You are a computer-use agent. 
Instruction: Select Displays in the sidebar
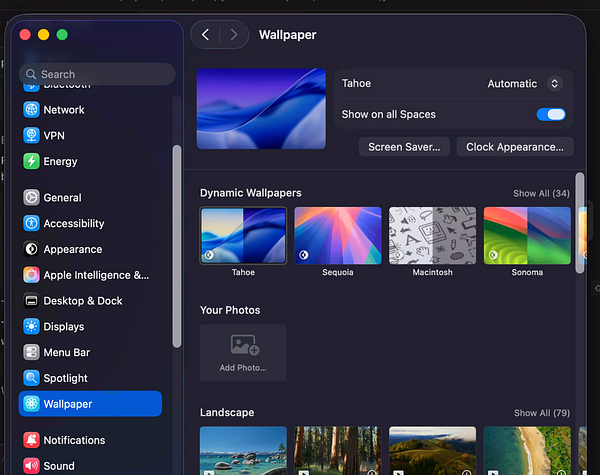90,326
